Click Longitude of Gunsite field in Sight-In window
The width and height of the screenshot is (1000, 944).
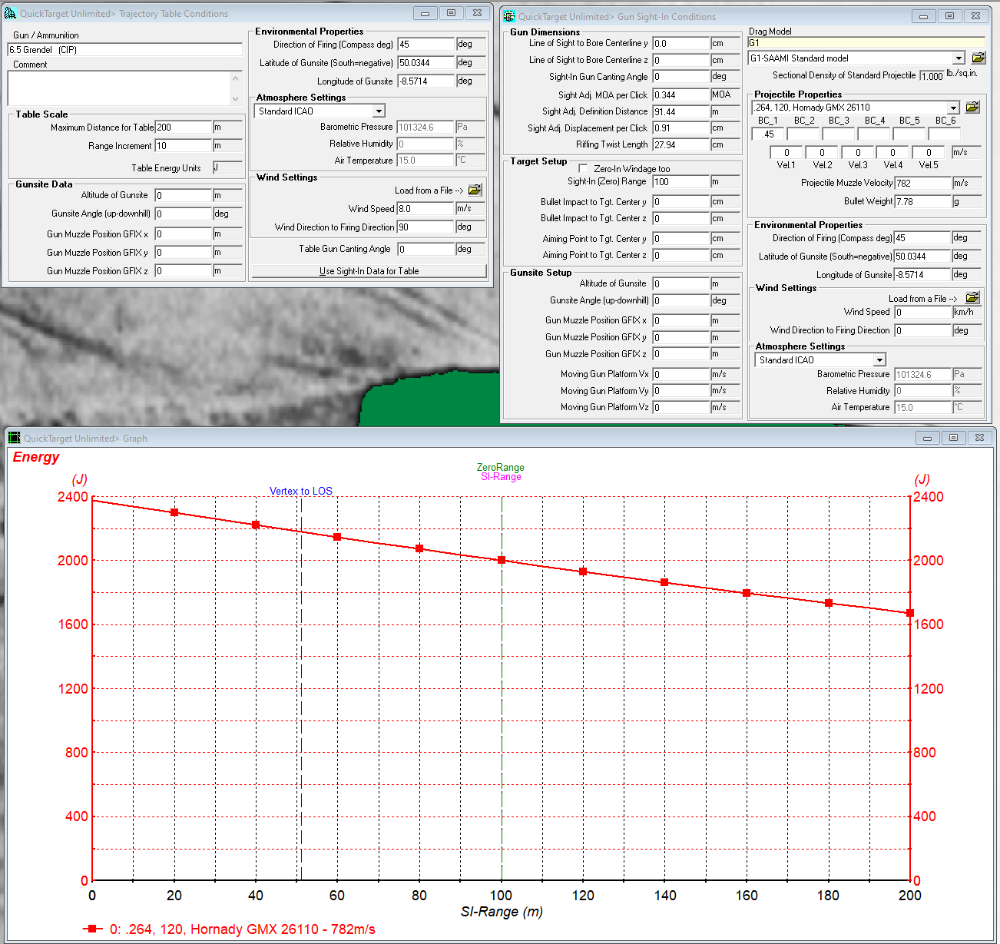click(x=923, y=275)
